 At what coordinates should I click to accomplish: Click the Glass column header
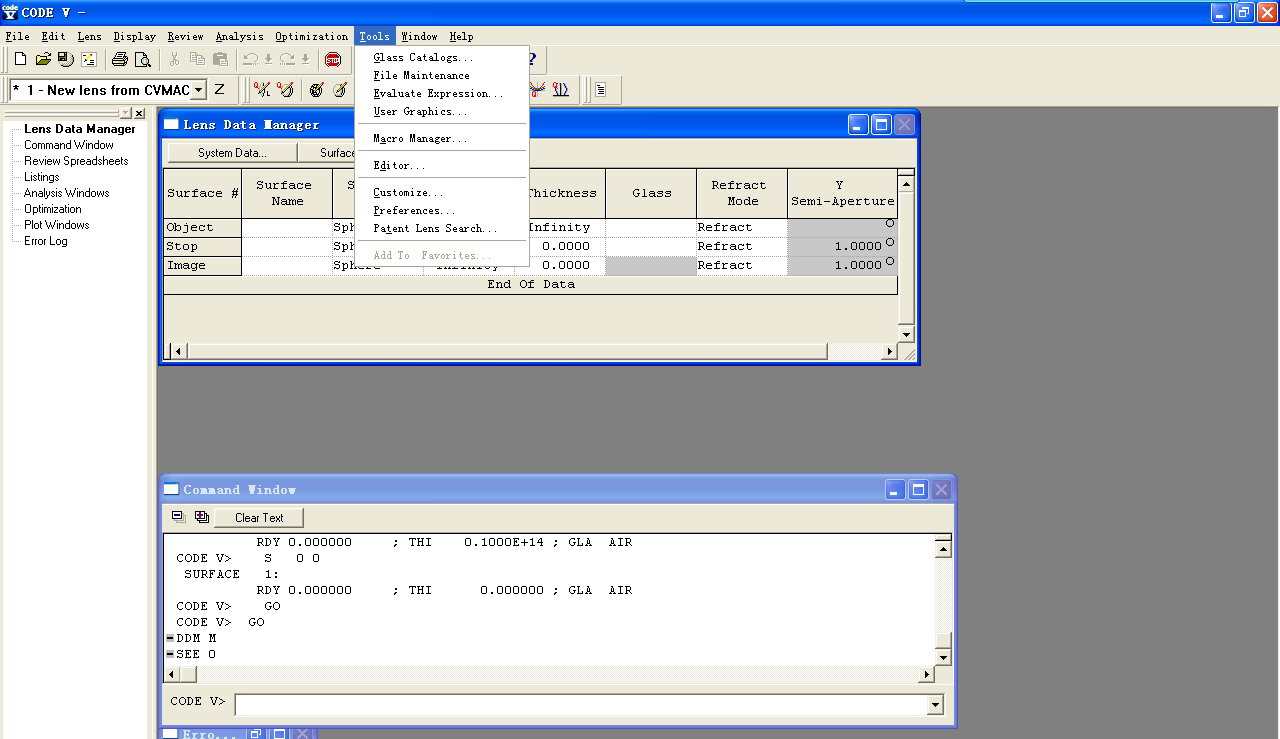tap(651, 193)
